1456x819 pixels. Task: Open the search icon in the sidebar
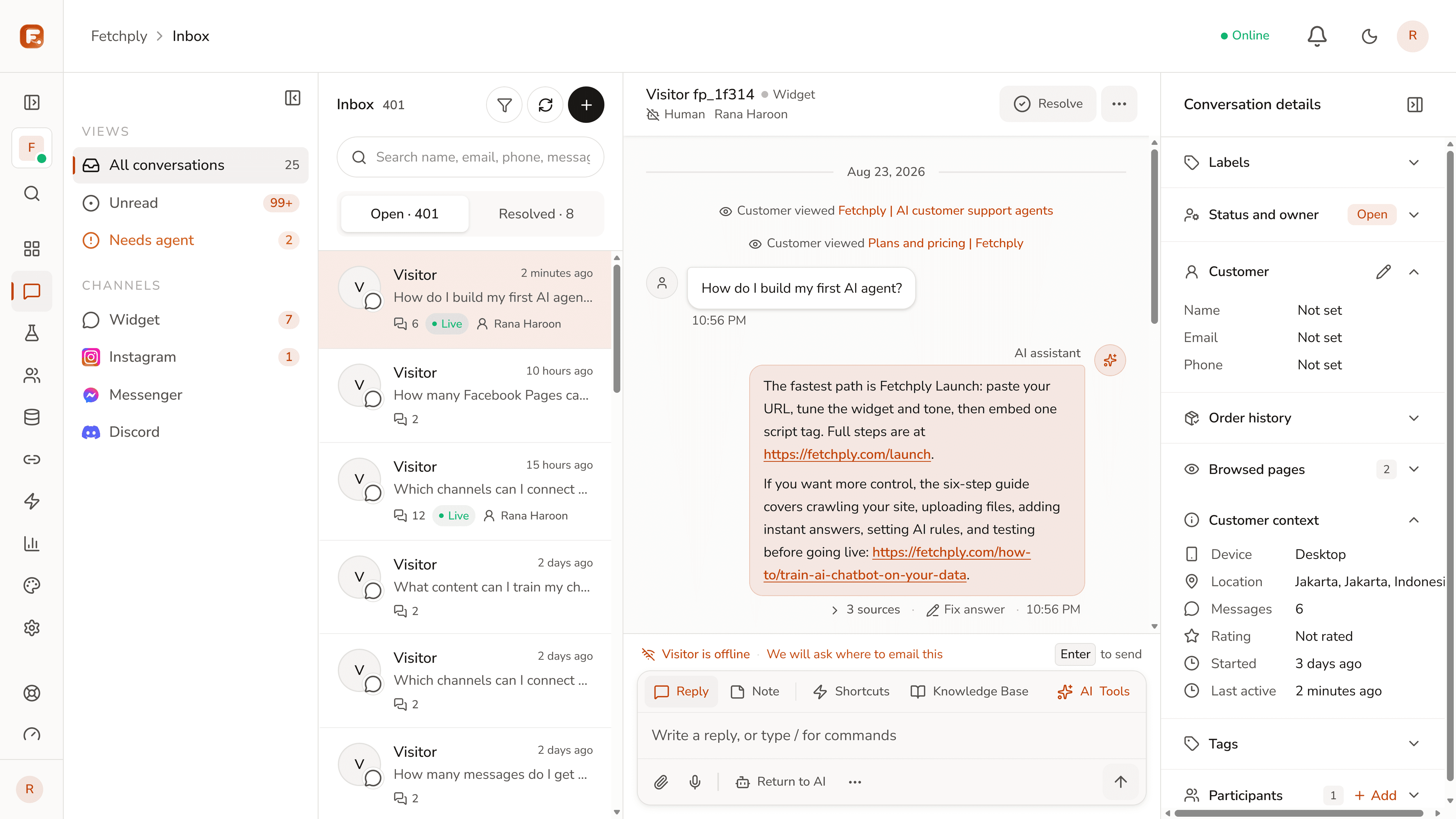[x=31, y=193]
